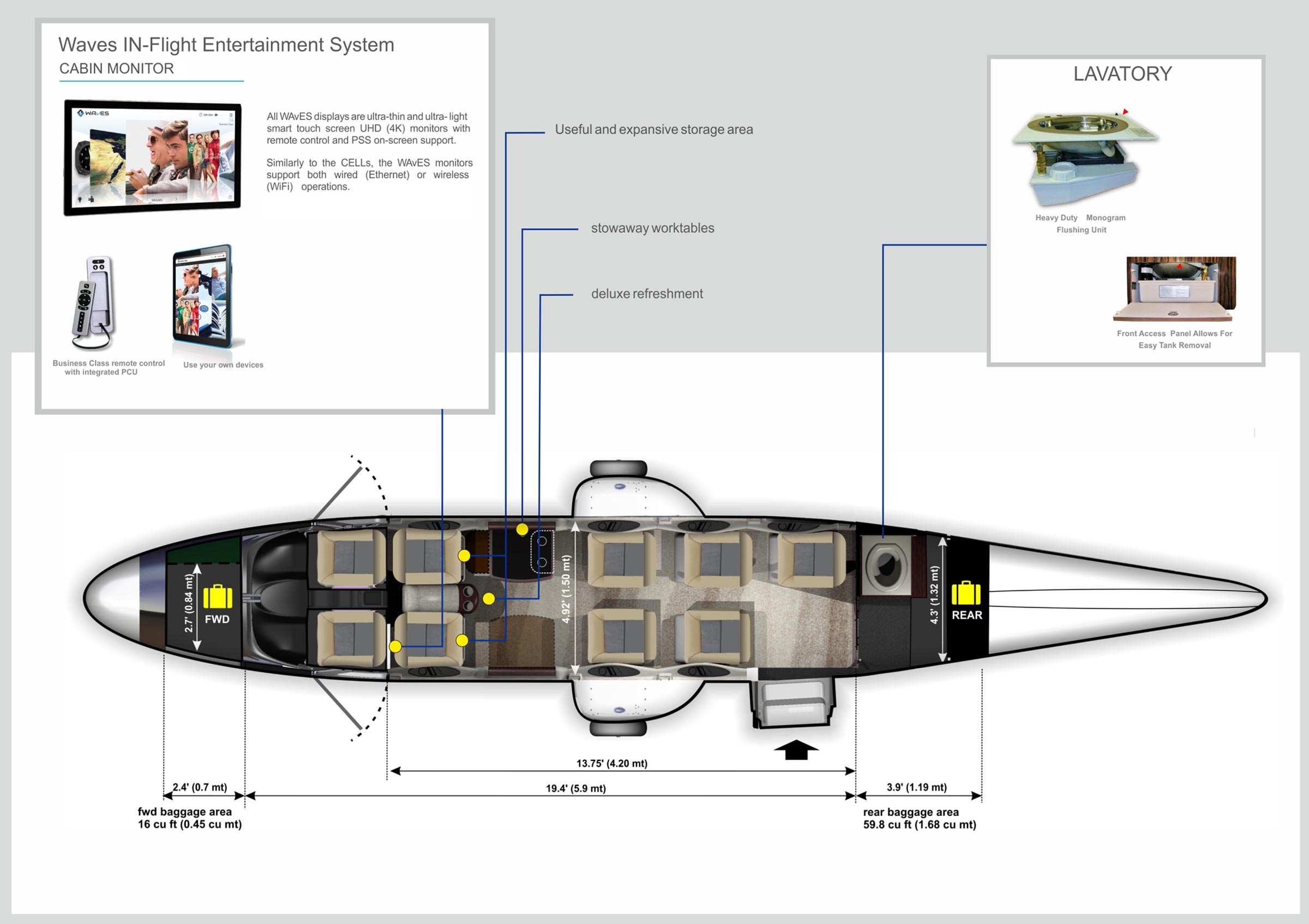
Task: Click the 'Use your own devices' caption
Action: [224, 365]
